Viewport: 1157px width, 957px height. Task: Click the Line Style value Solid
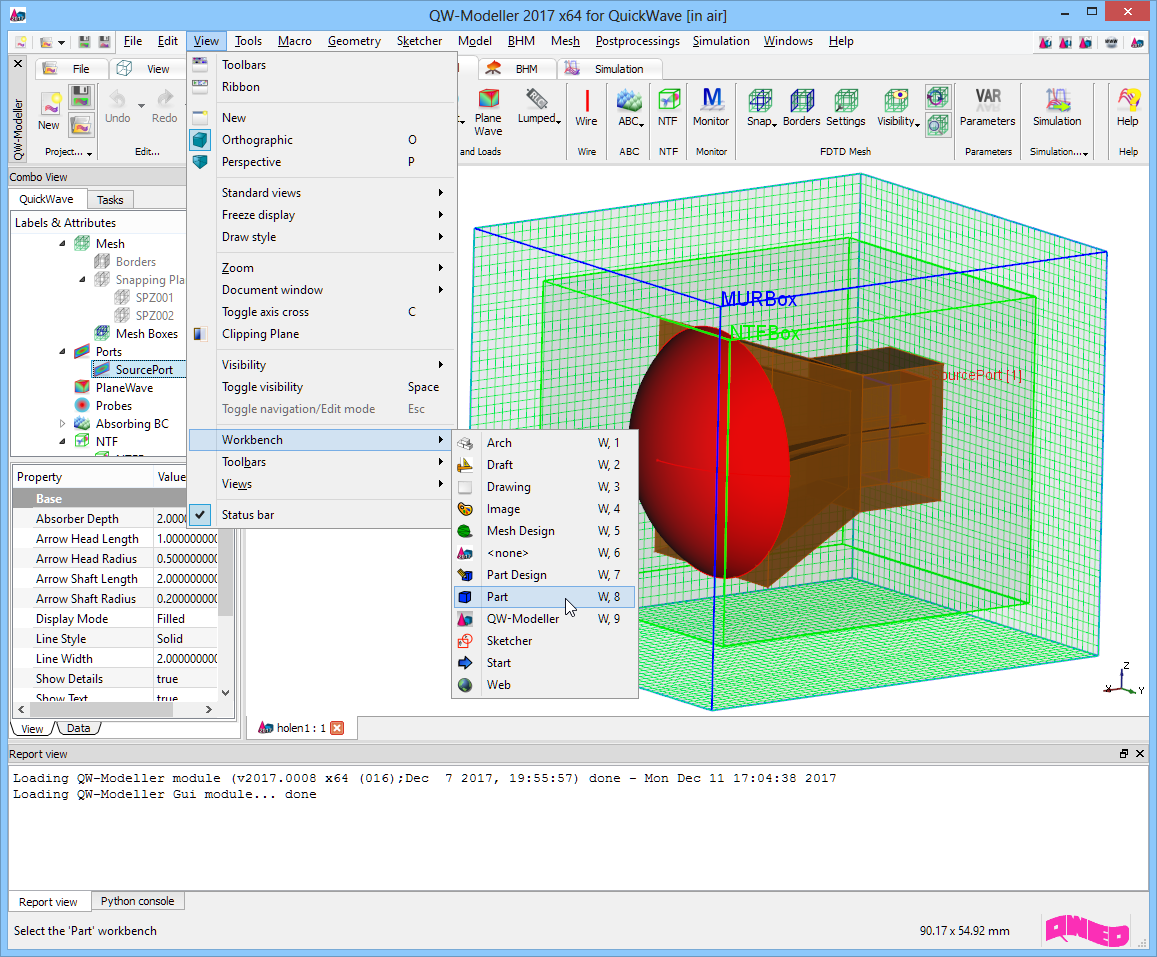[x=186, y=639]
